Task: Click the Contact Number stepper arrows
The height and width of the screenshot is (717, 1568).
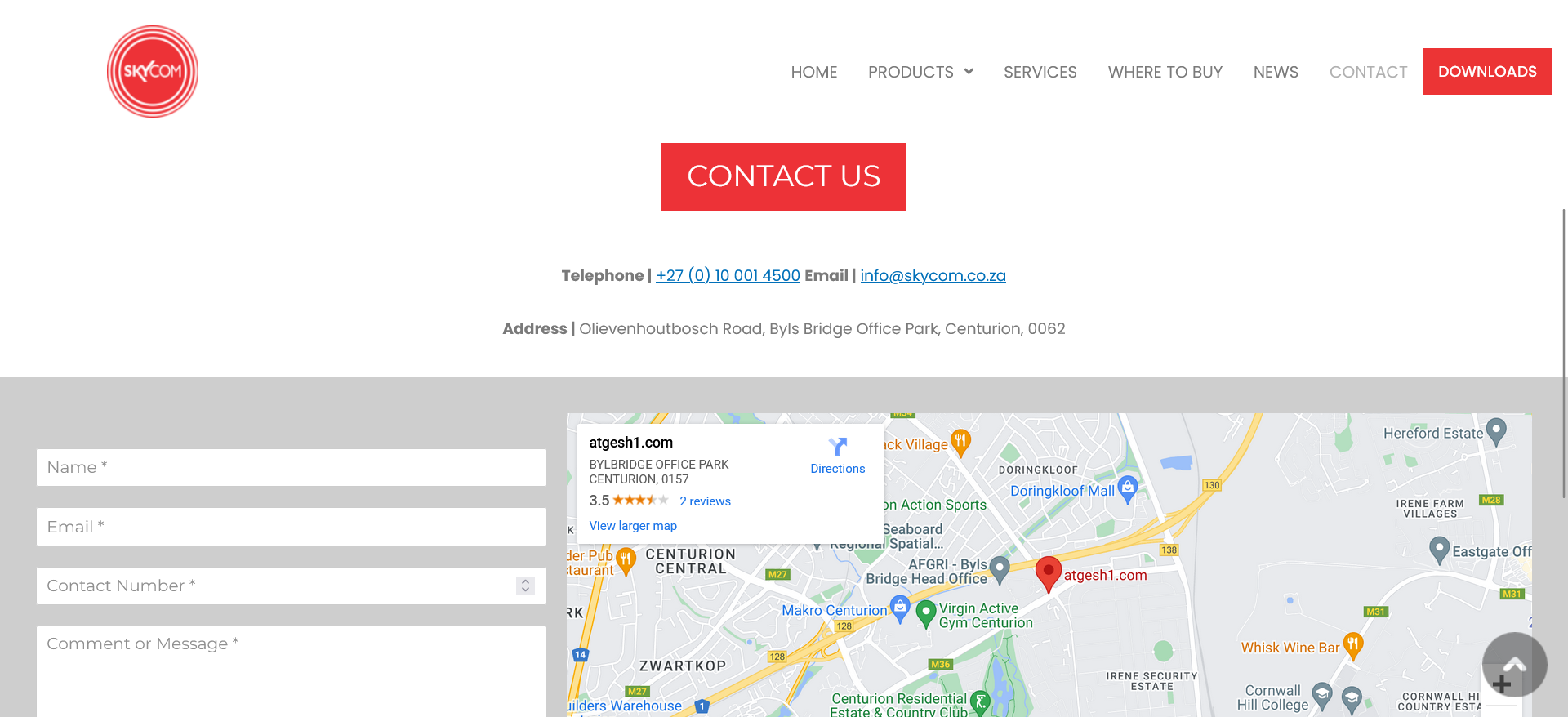Action: pyautogui.click(x=525, y=586)
